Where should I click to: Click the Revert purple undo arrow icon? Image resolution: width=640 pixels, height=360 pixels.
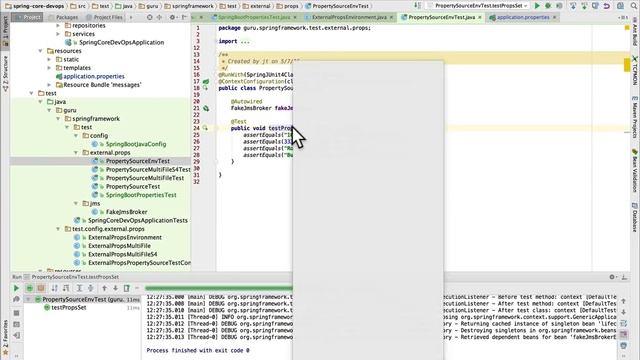click(607, 6)
